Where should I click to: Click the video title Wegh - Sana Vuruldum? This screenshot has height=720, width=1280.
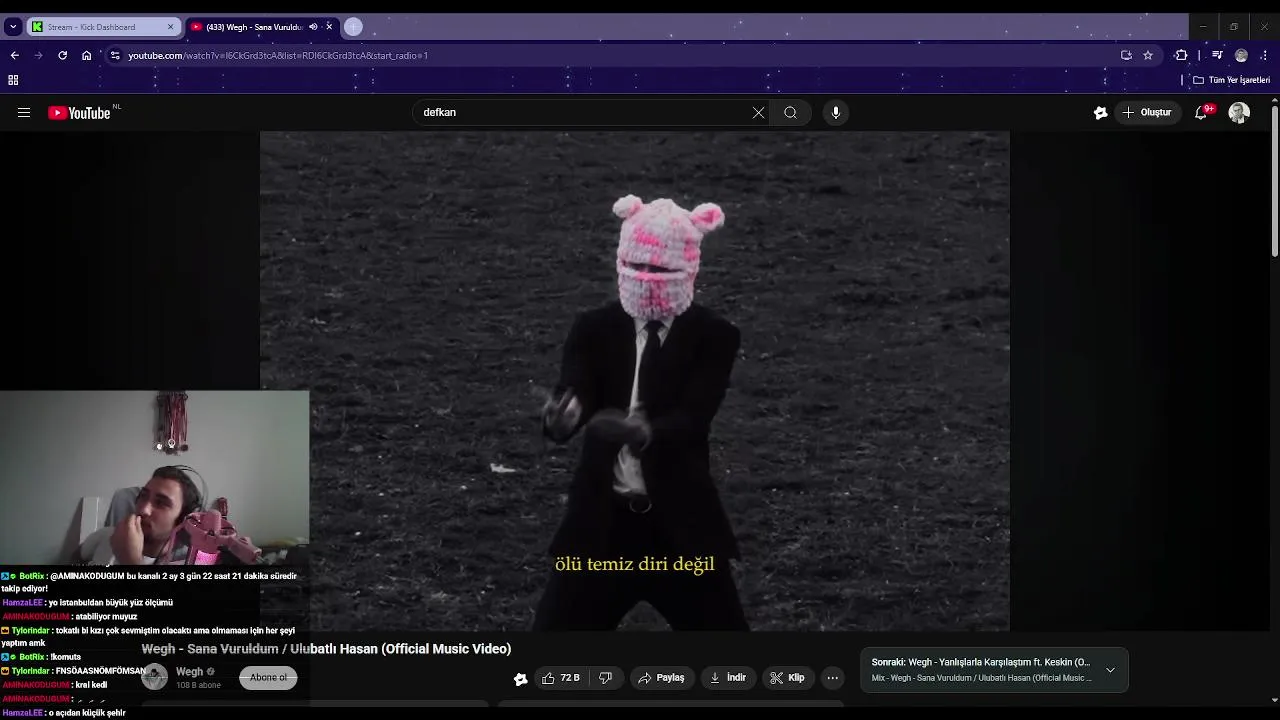tap(326, 649)
